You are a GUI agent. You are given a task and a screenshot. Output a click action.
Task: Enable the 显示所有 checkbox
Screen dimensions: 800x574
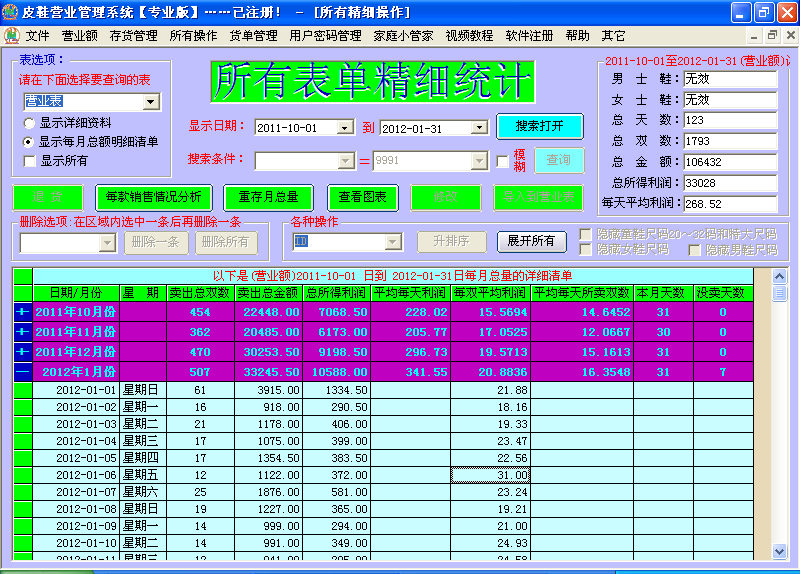30,161
